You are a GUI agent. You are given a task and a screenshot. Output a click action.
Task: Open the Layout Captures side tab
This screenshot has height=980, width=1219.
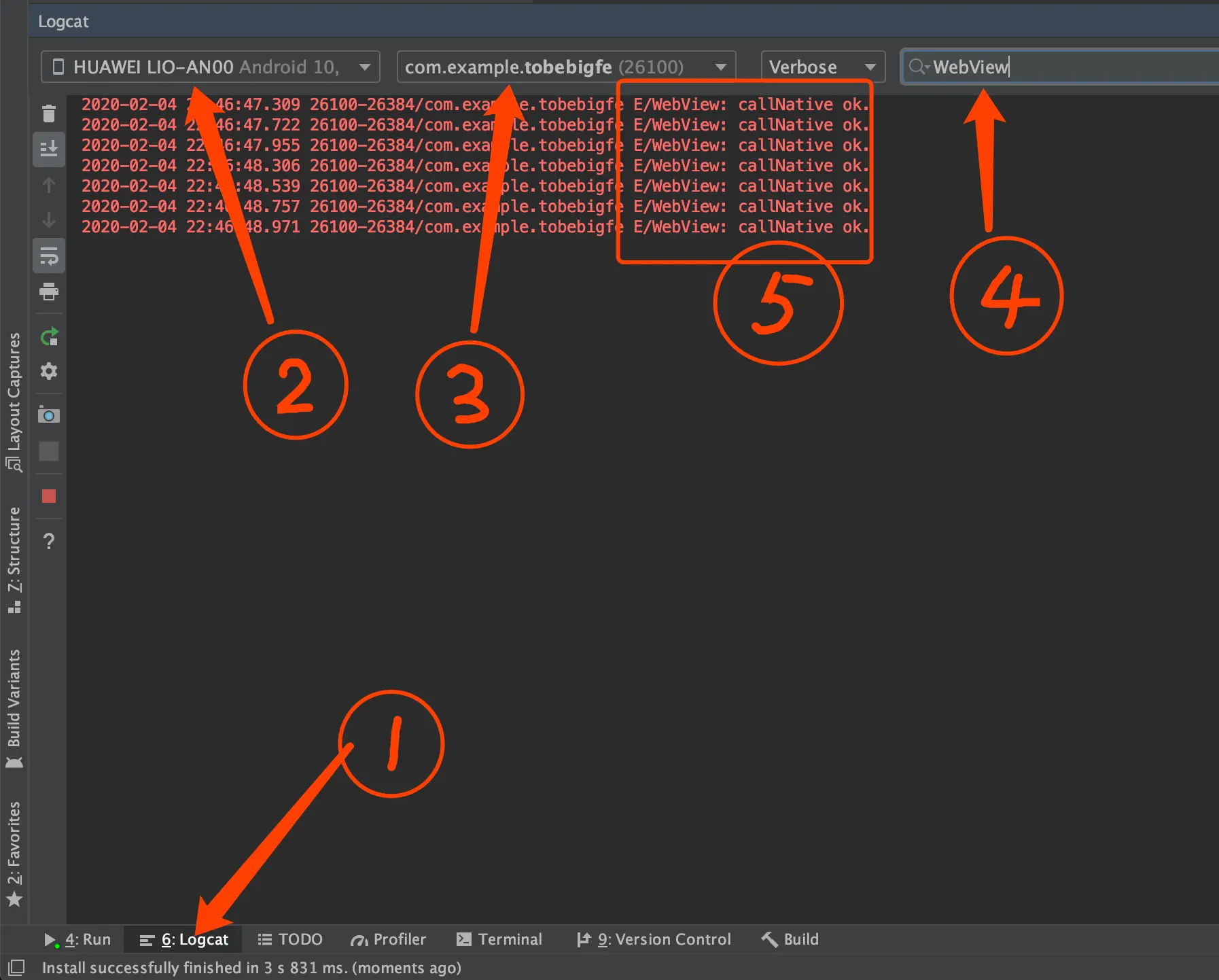point(14,402)
